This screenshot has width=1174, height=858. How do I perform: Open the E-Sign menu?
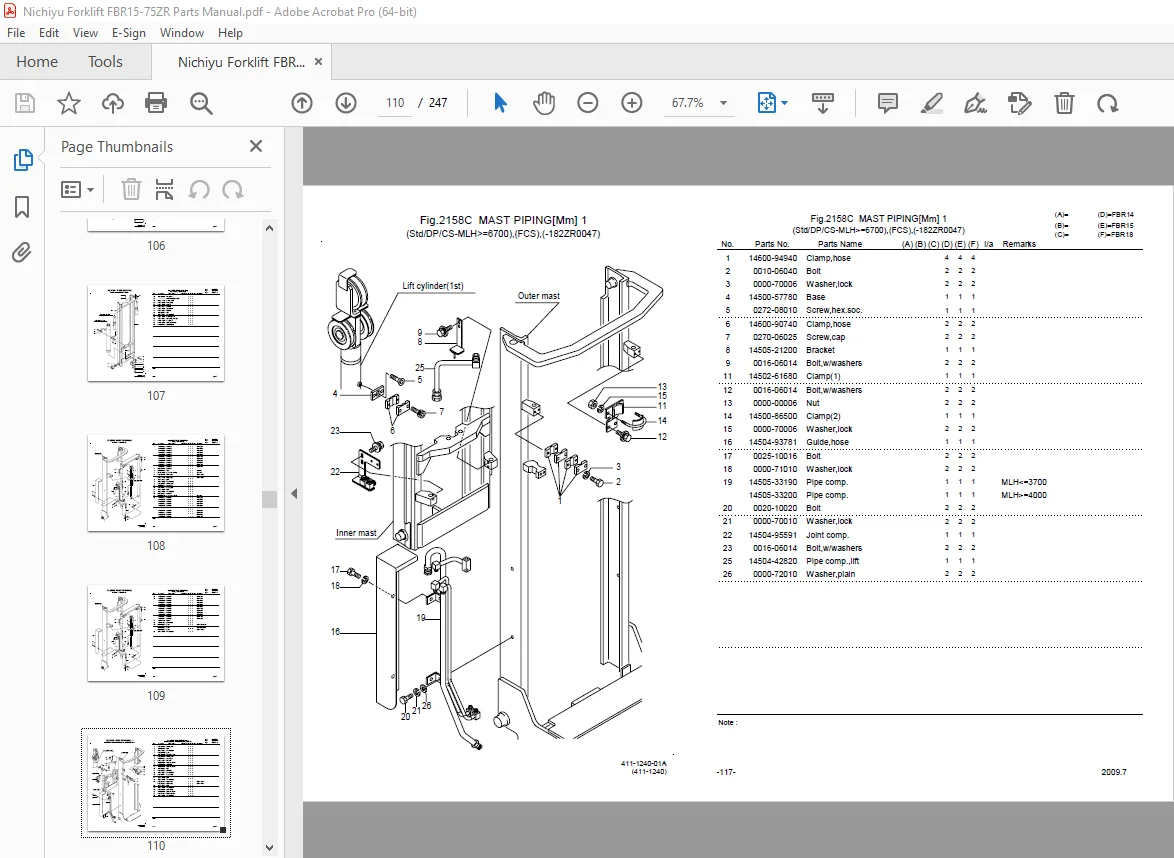pyautogui.click(x=129, y=33)
